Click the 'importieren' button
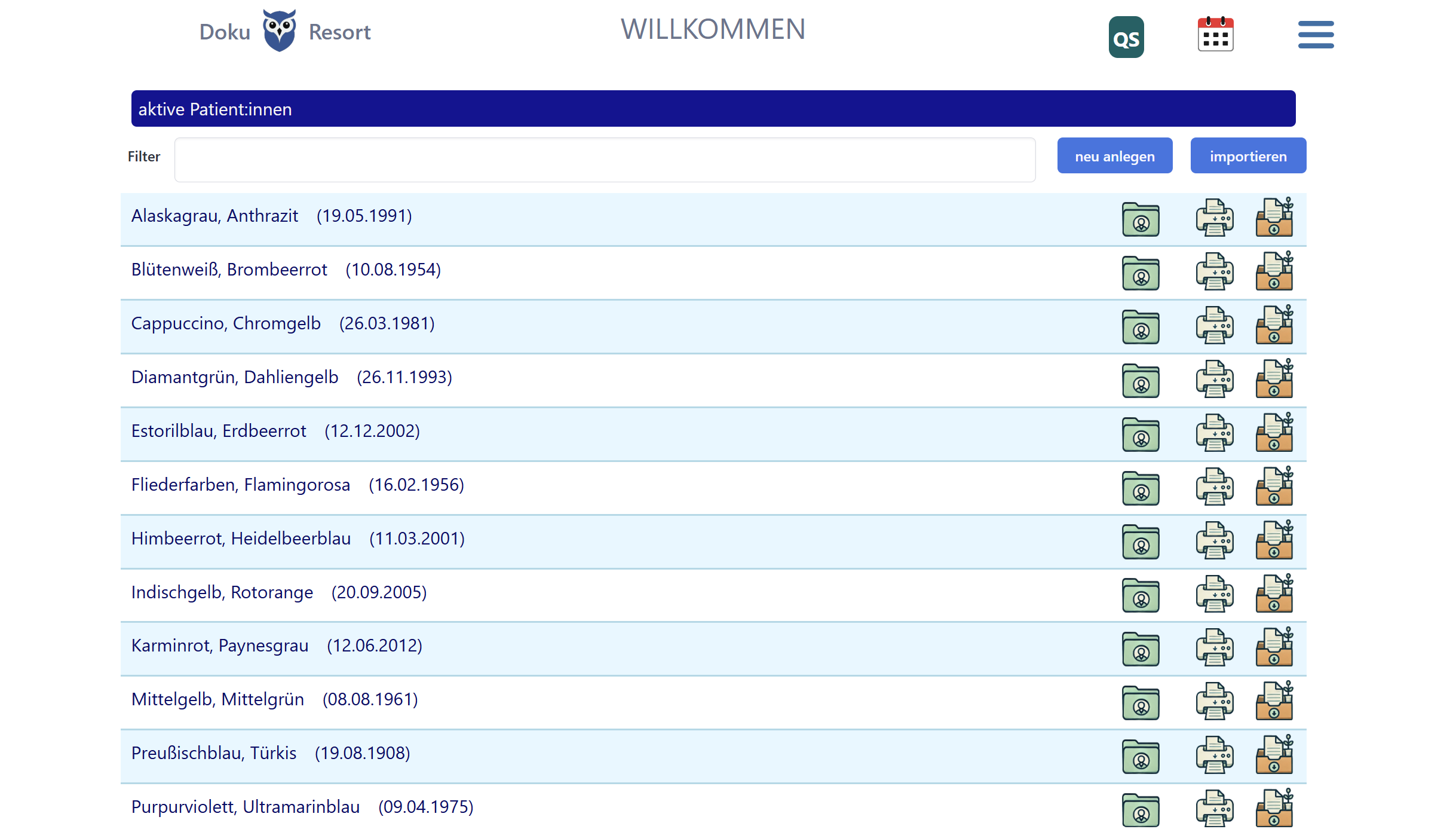The image size is (1456, 829). click(1247, 156)
